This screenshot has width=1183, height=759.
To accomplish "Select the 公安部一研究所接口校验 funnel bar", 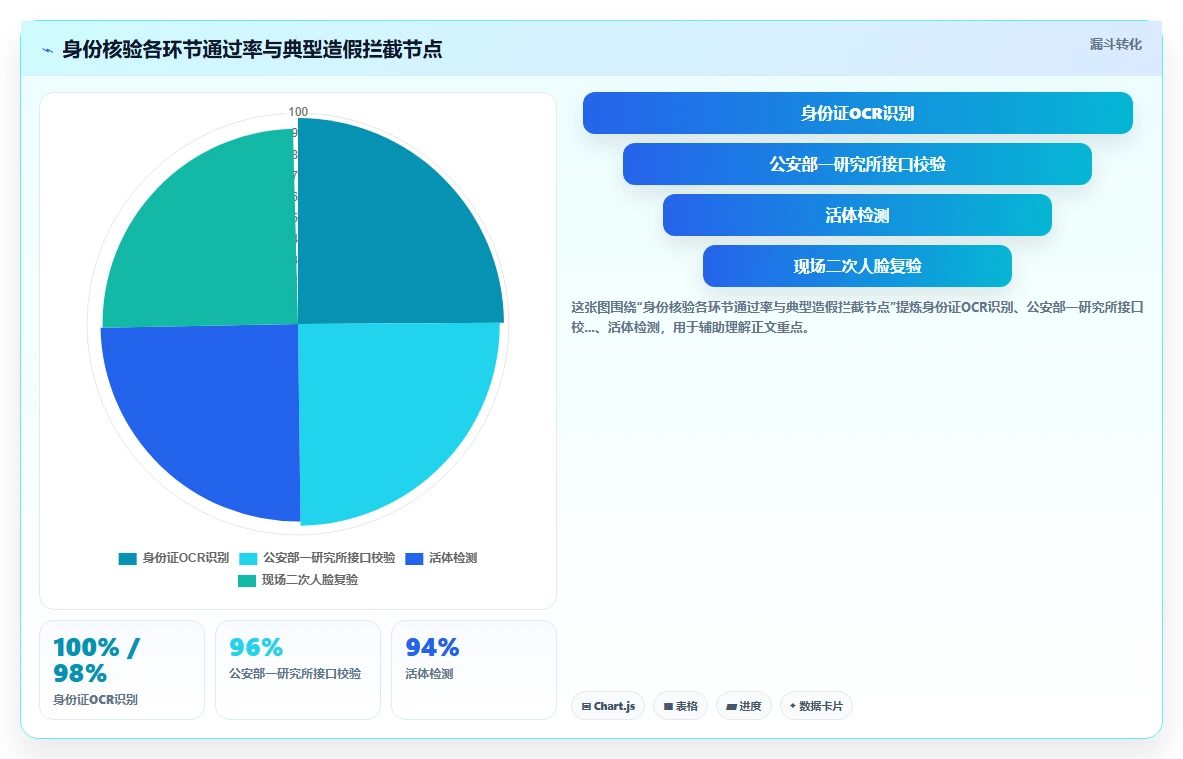I will (857, 164).
